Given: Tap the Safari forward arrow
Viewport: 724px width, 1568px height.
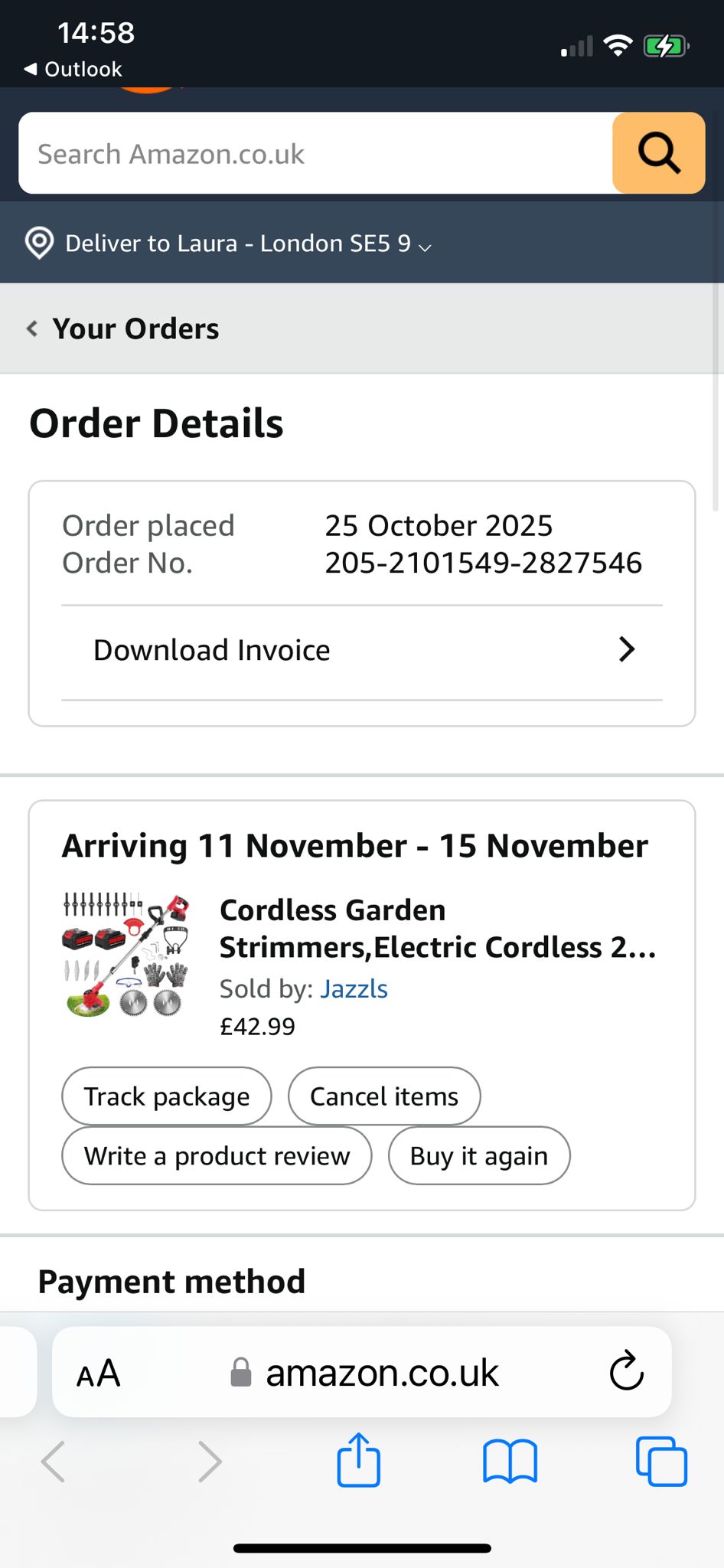Looking at the screenshot, I should pos(209,1461).
